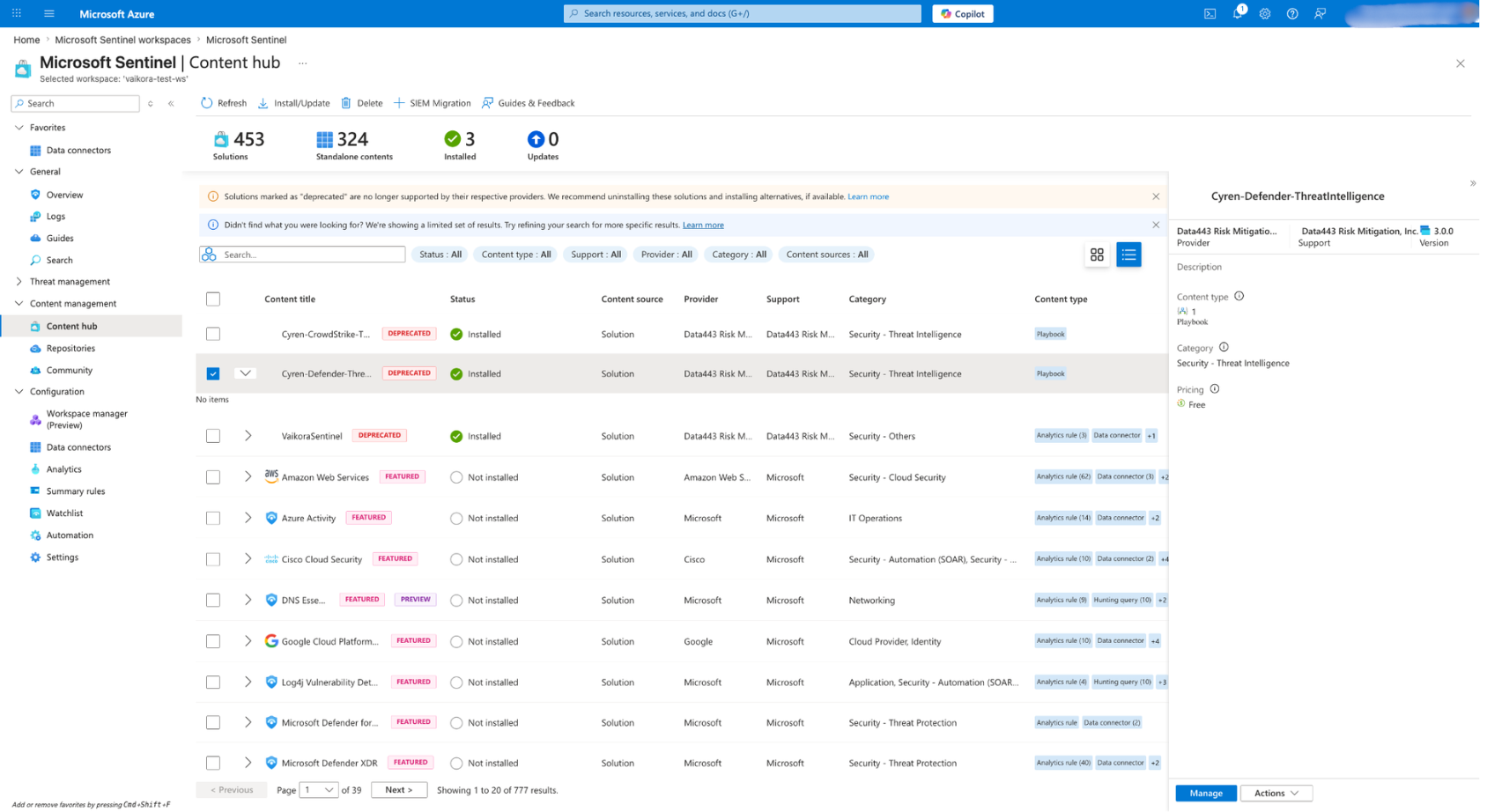Click the sidebar Search input box
This screenshot has width=1487, height=812.
[x=75, y=103]
